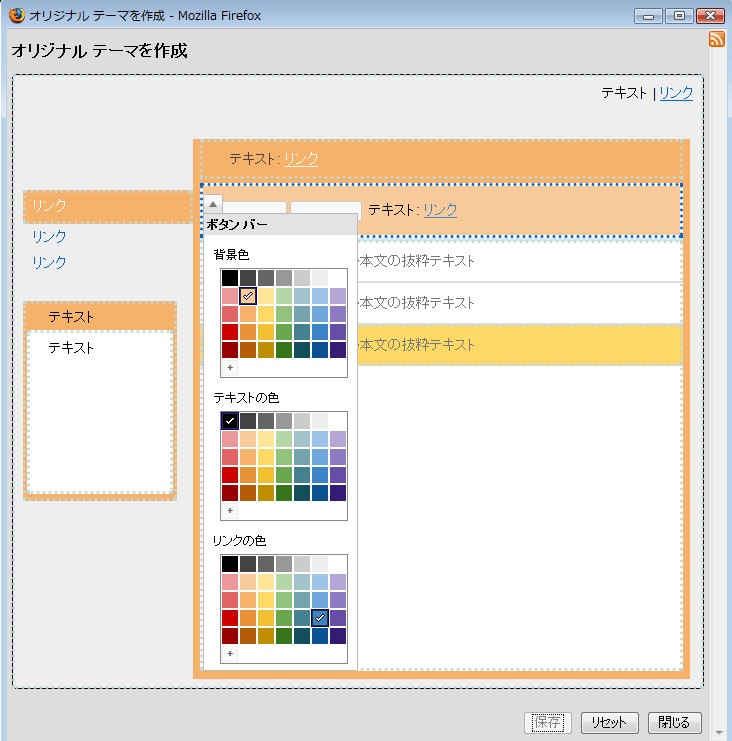Click the Firefox icon in title bar
732x741 pixels.
[17, 15]
